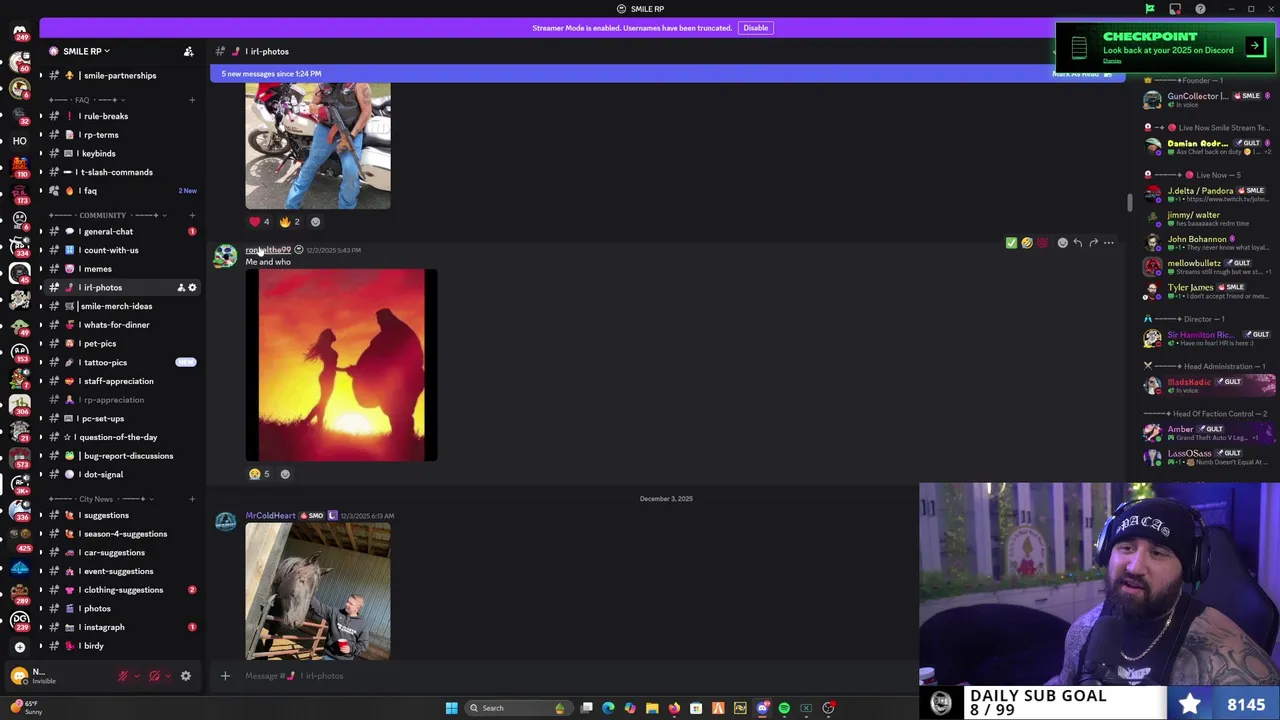
Task: Focus the Message irl-photos input field
Action: coord(570,676)
